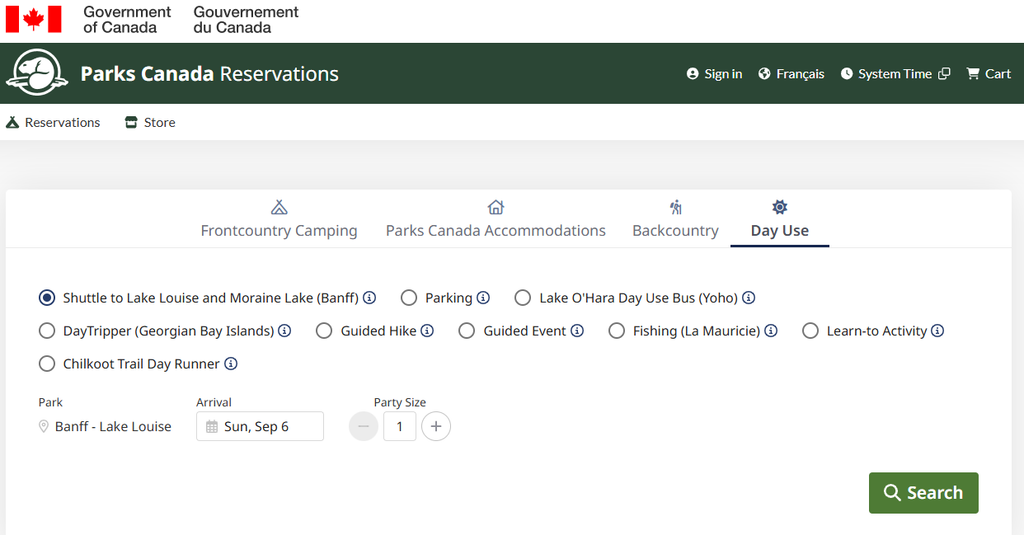Open the Banff - Lake Louise park selector
The width and height of the screenshot is (1024, 535).
point(105,427)
